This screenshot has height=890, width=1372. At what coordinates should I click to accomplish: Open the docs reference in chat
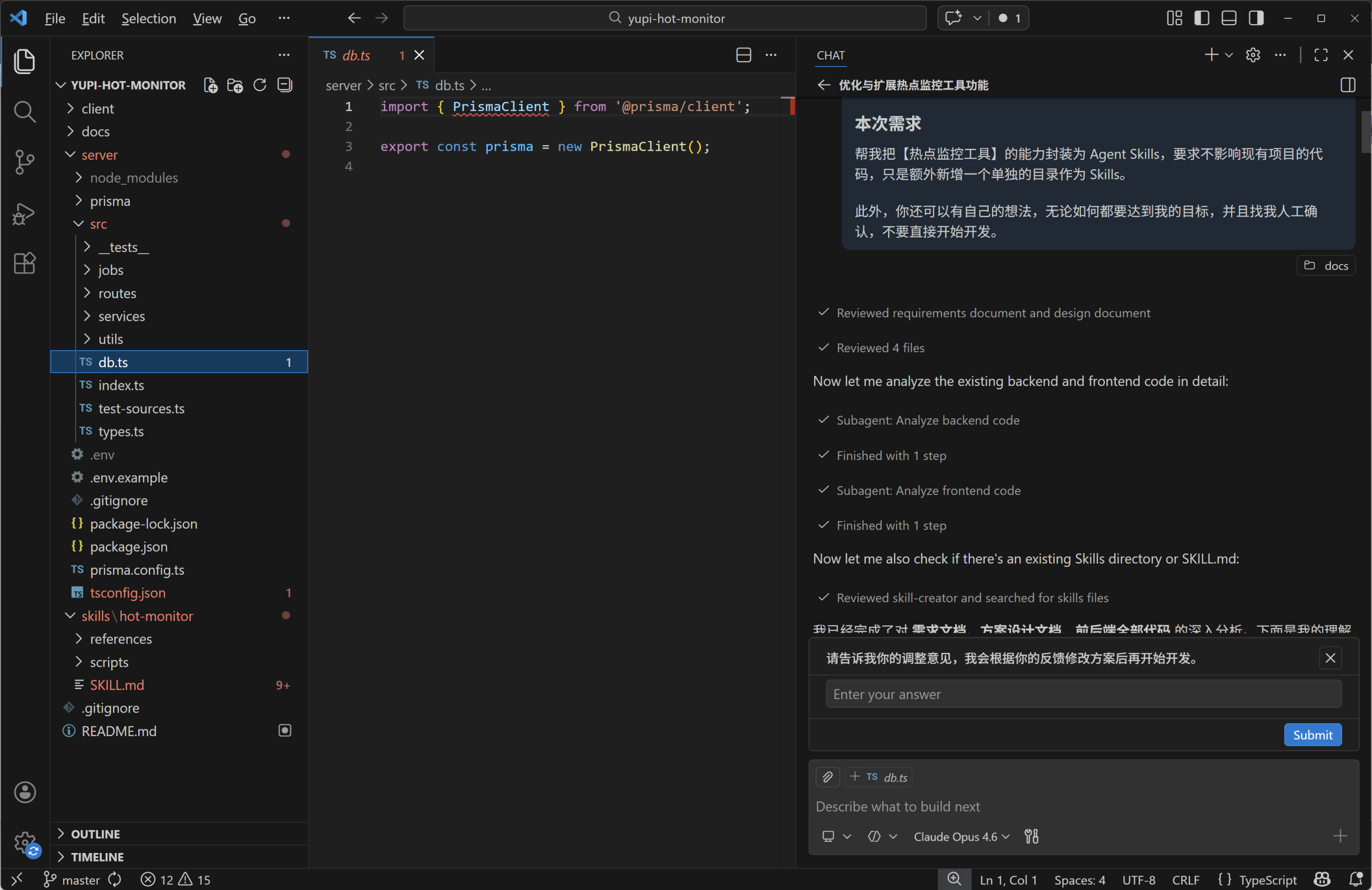pos(1325,265)
